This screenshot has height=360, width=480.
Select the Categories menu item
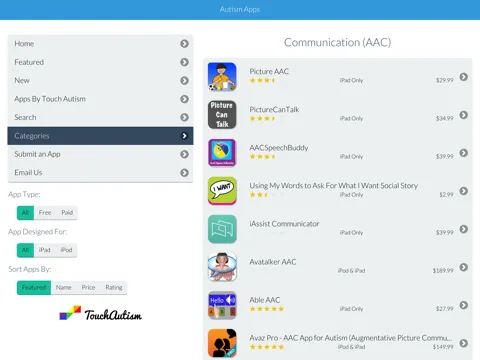pos(100,136)
